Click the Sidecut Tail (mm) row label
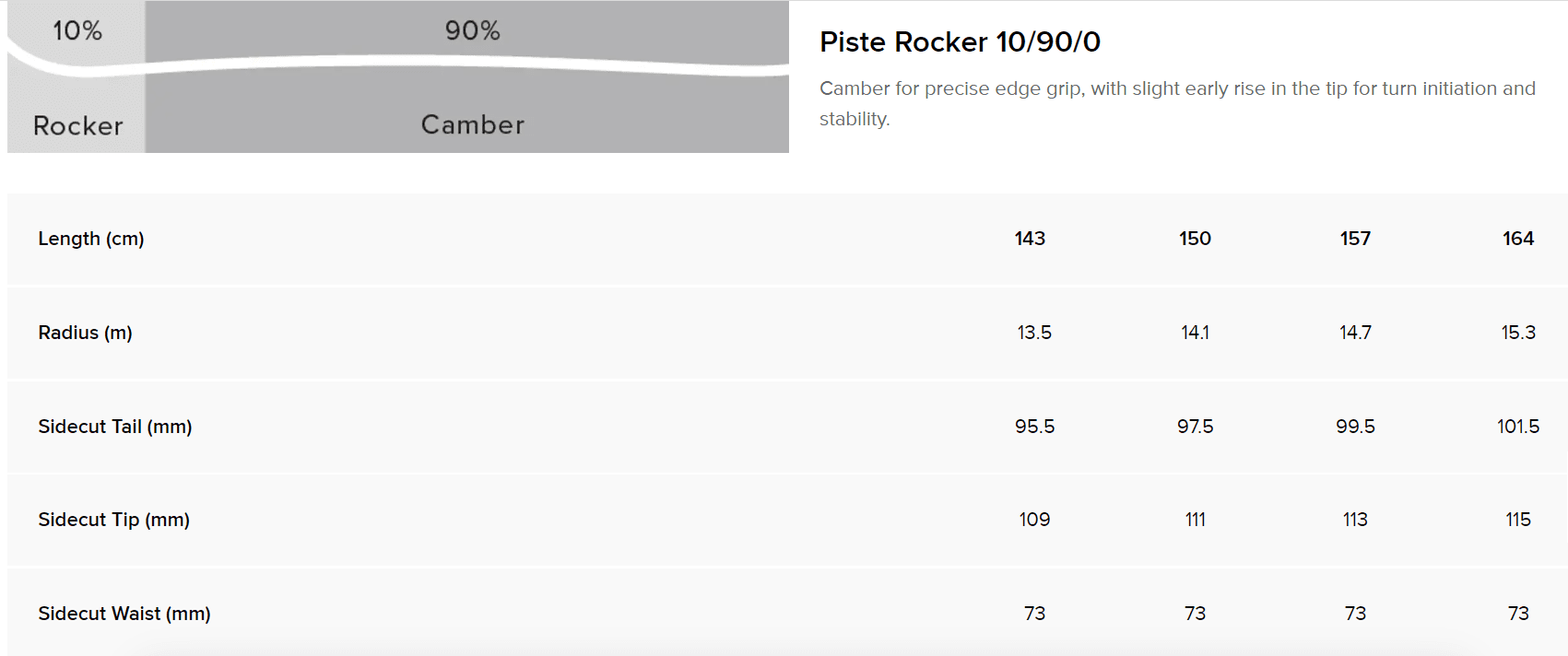 click(115, 427)
